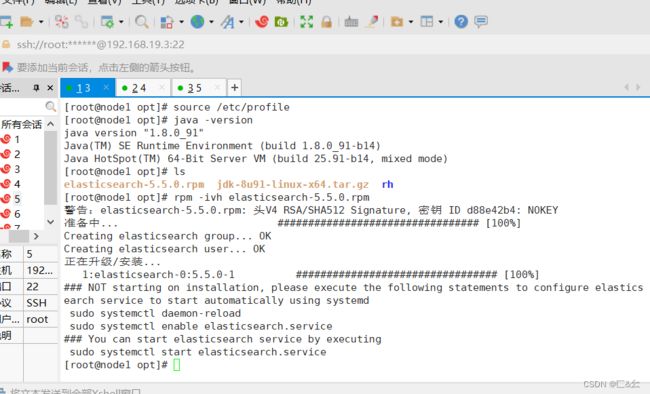
Task: Expand the font dropdown arrow
Action: point(241,22)
